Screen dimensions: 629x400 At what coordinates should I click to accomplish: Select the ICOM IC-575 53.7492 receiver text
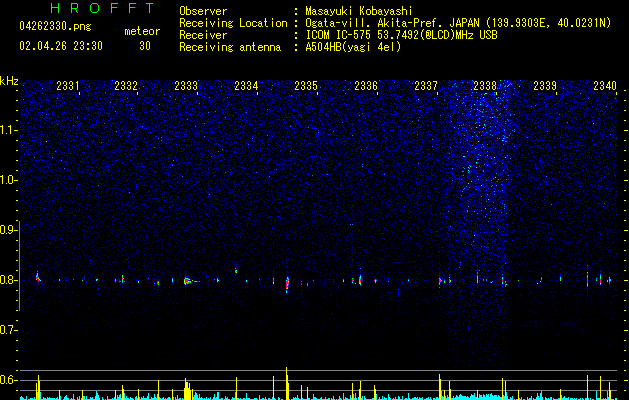(401, 35)
